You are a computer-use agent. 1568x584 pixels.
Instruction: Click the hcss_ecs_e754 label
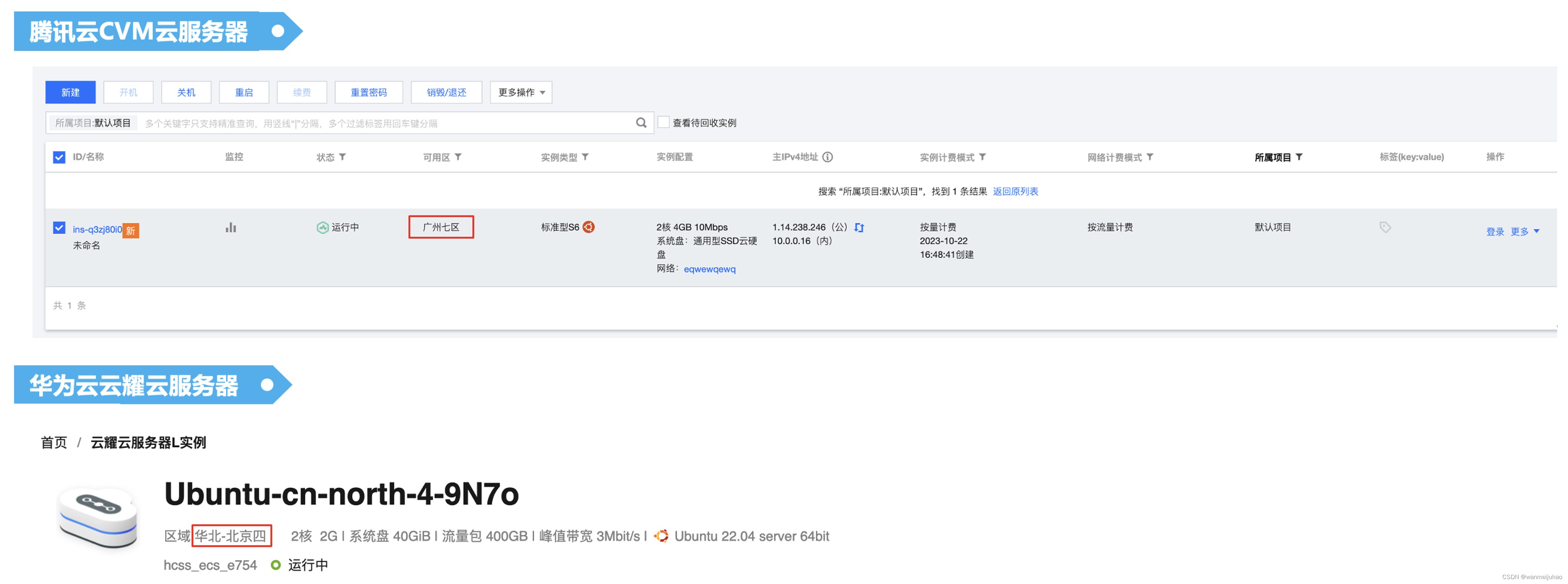tap(210, 565)
